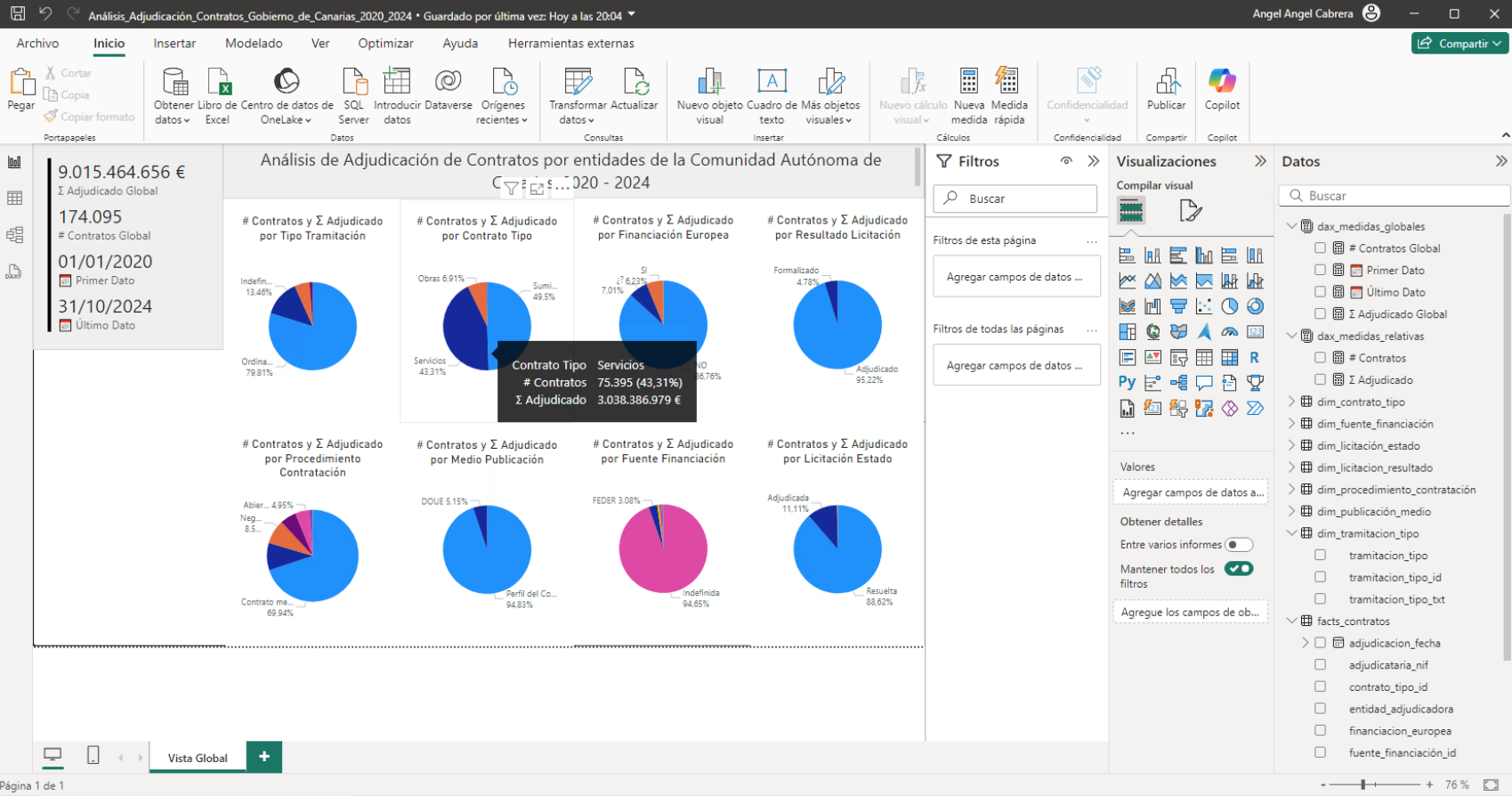Check the # Contratos Global field
This screenshot has width=1512, height=796.
click(1321, 248)
